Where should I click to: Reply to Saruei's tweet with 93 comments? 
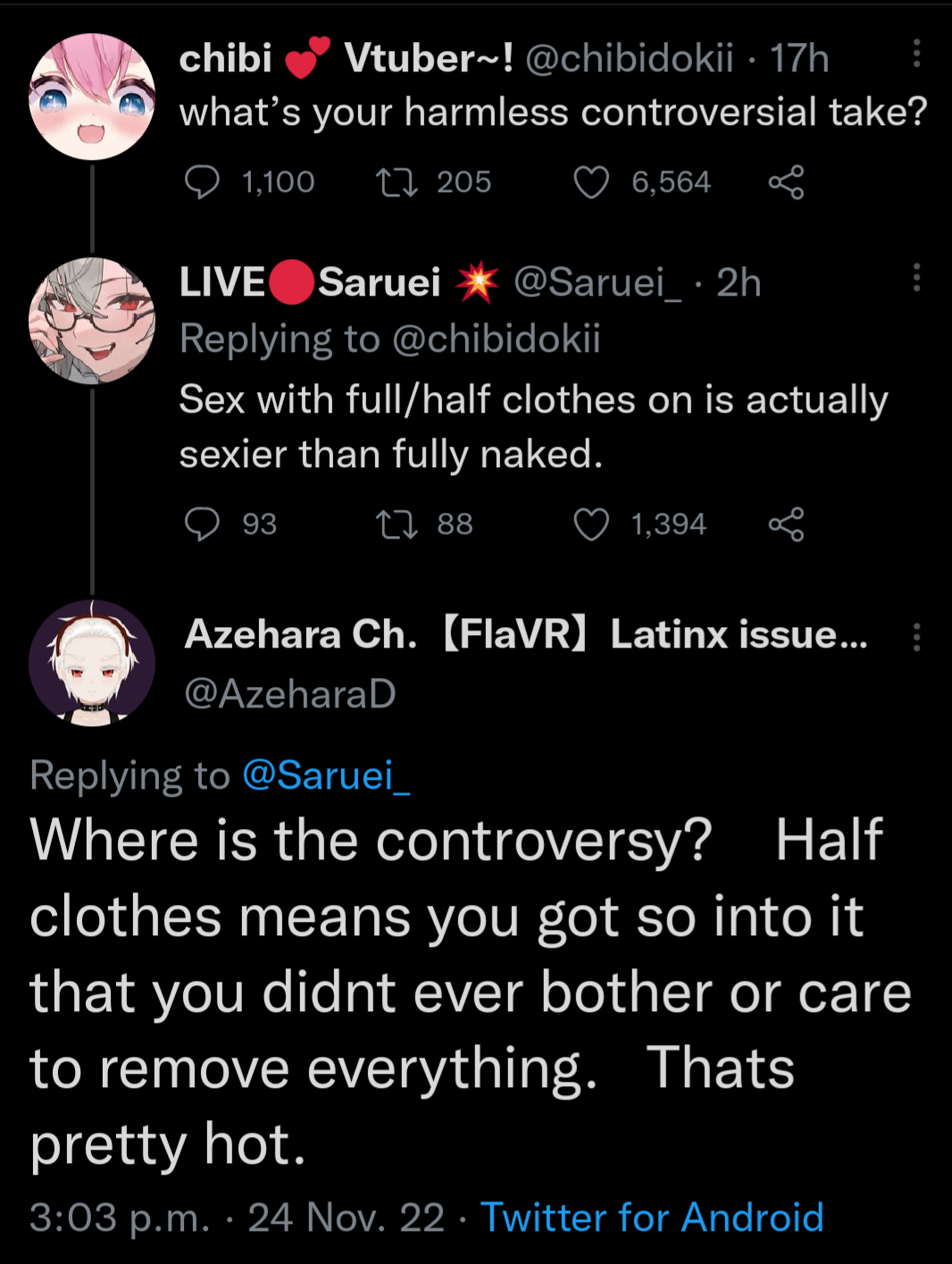click(202, 524)
